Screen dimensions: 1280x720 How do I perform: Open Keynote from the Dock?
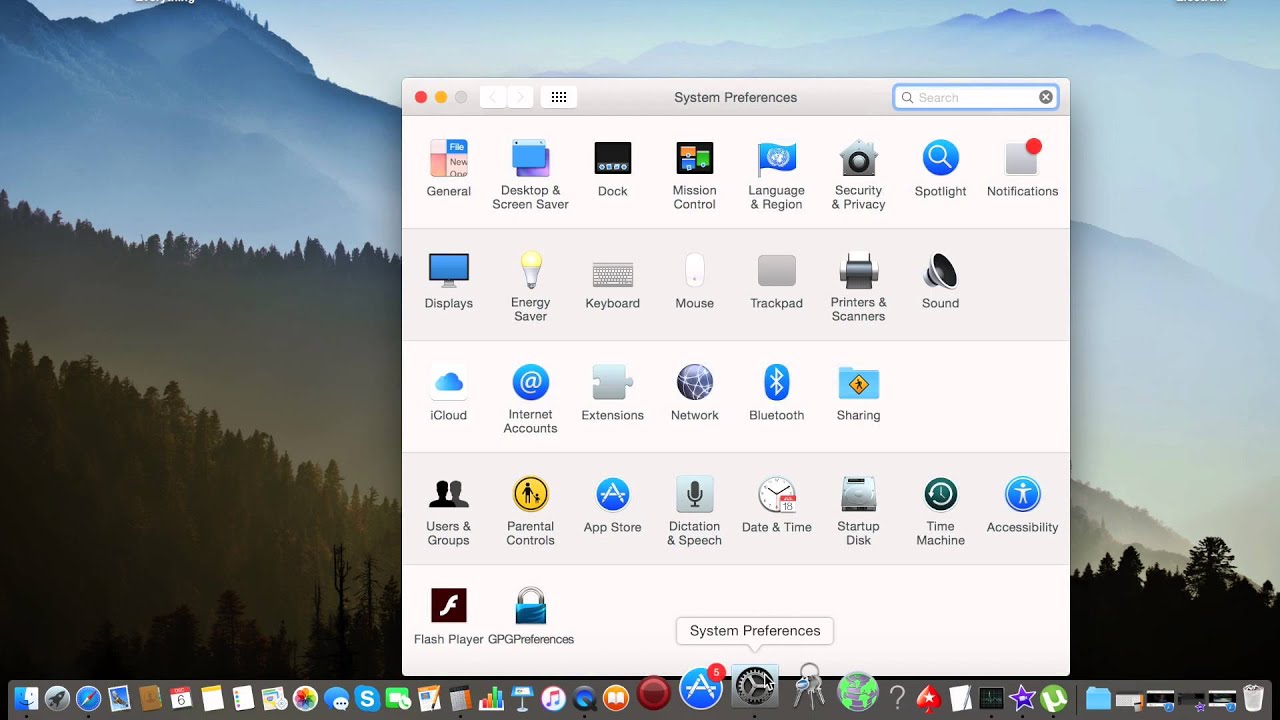tap(522, 699)
